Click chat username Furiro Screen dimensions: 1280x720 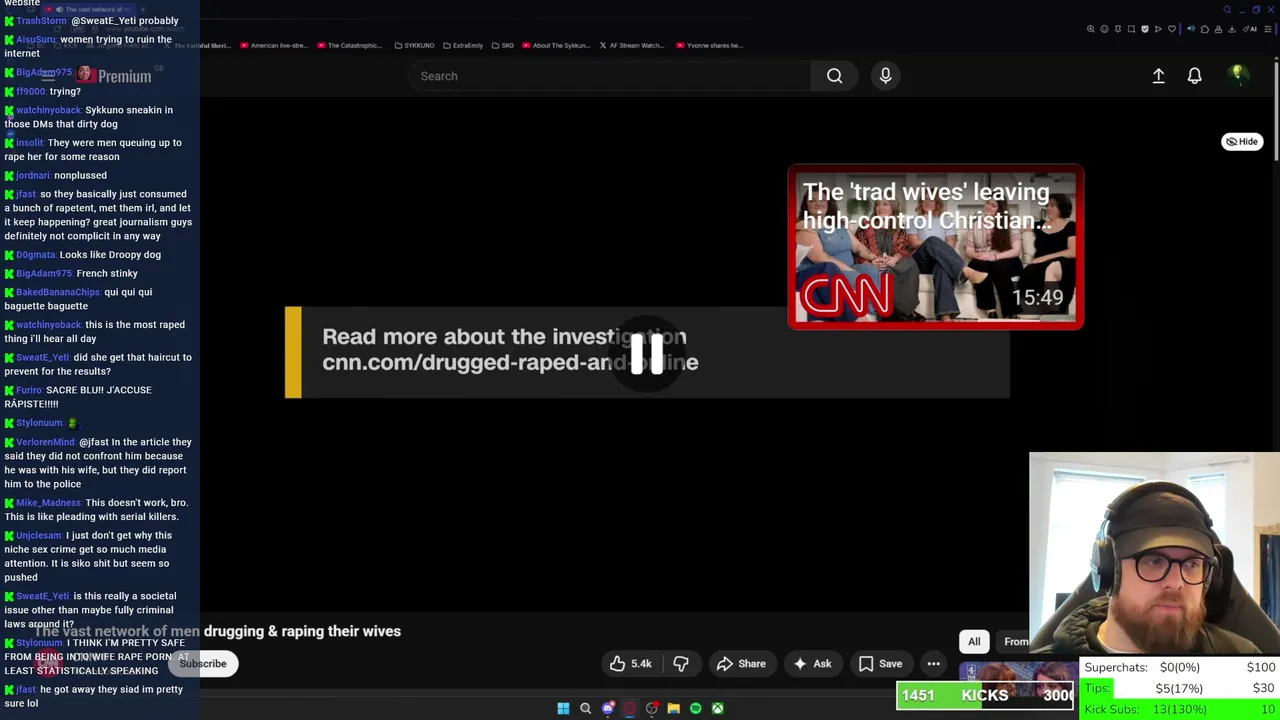(x=29, y=390)
